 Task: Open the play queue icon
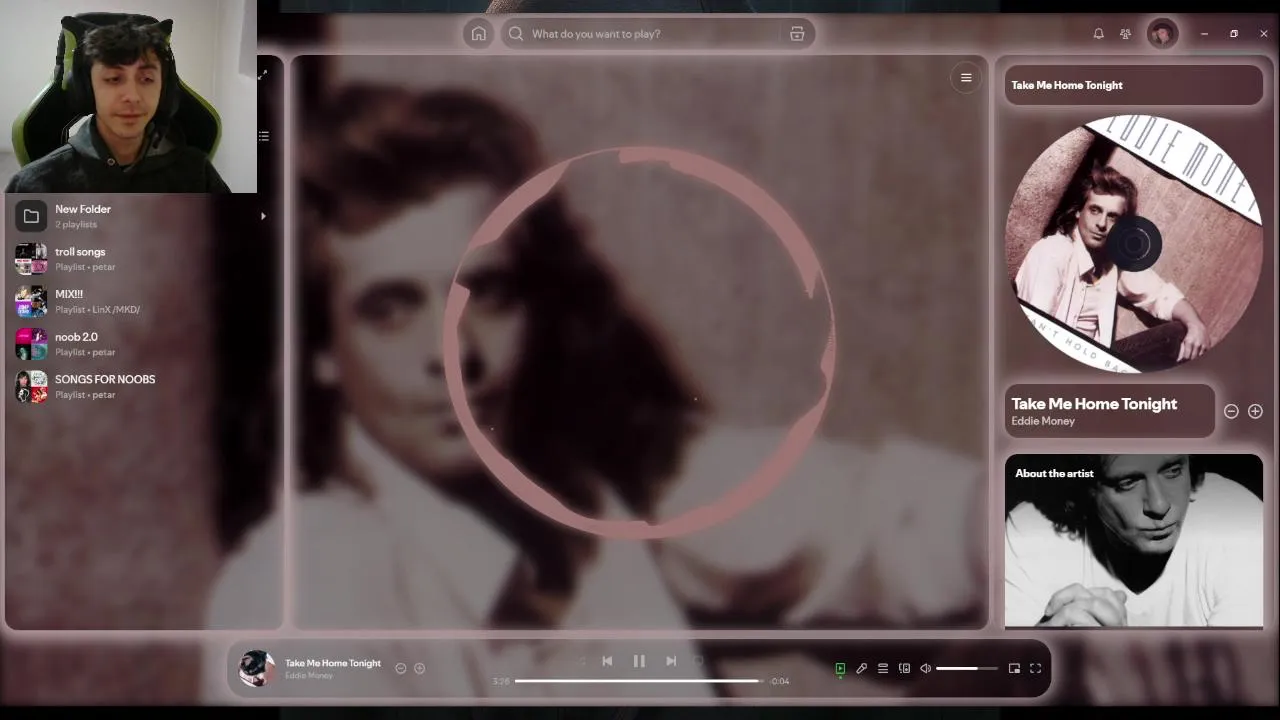click(883, 668)
